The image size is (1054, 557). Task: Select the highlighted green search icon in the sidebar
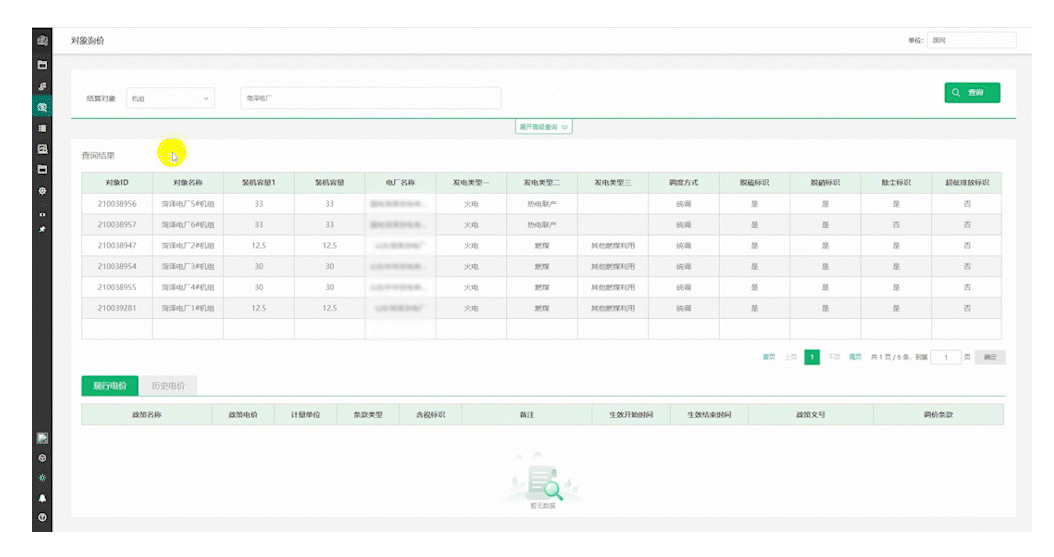42,107
